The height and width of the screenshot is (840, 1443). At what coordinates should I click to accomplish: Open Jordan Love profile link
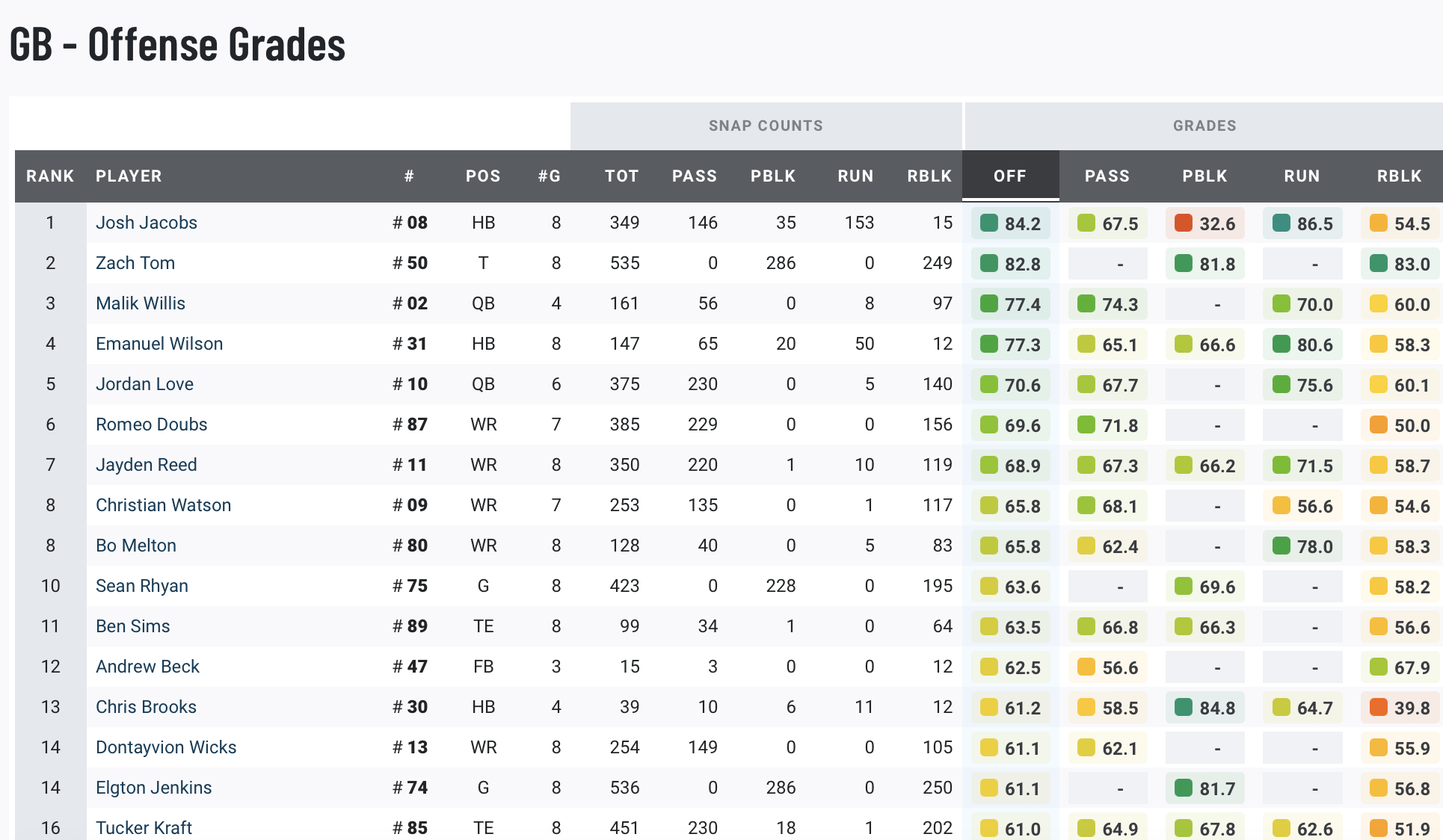[144, 384]
